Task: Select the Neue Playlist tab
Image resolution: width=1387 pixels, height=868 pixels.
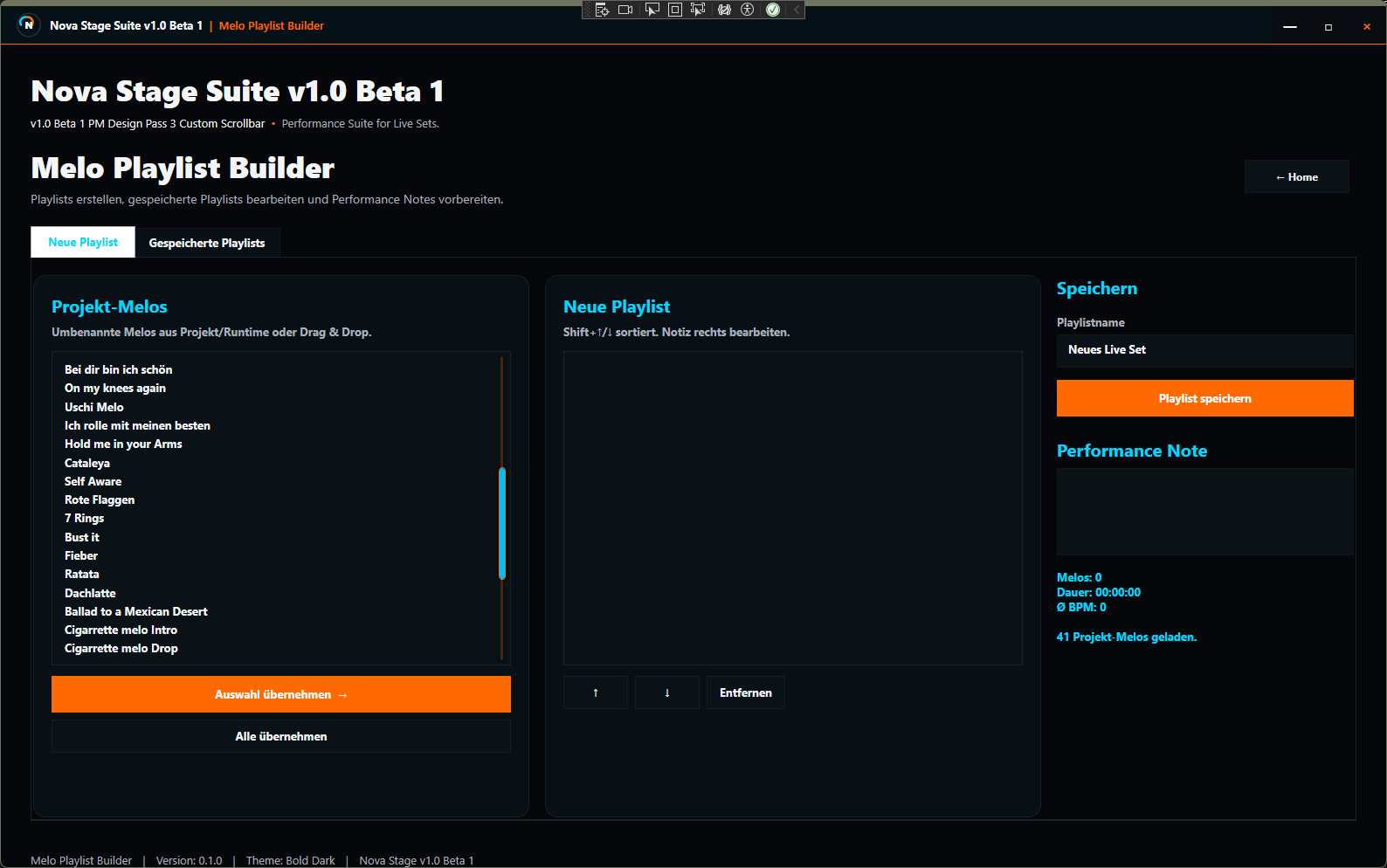Action: (x=83, y=242)
